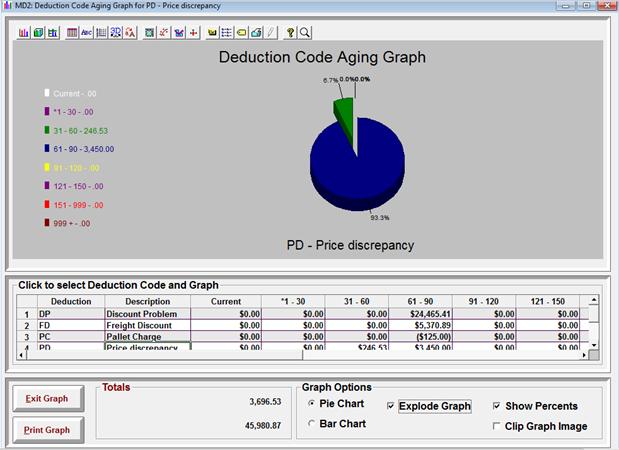Click the 3,696.53 total value
619x450 pixels.
click(x=265, y=402)
